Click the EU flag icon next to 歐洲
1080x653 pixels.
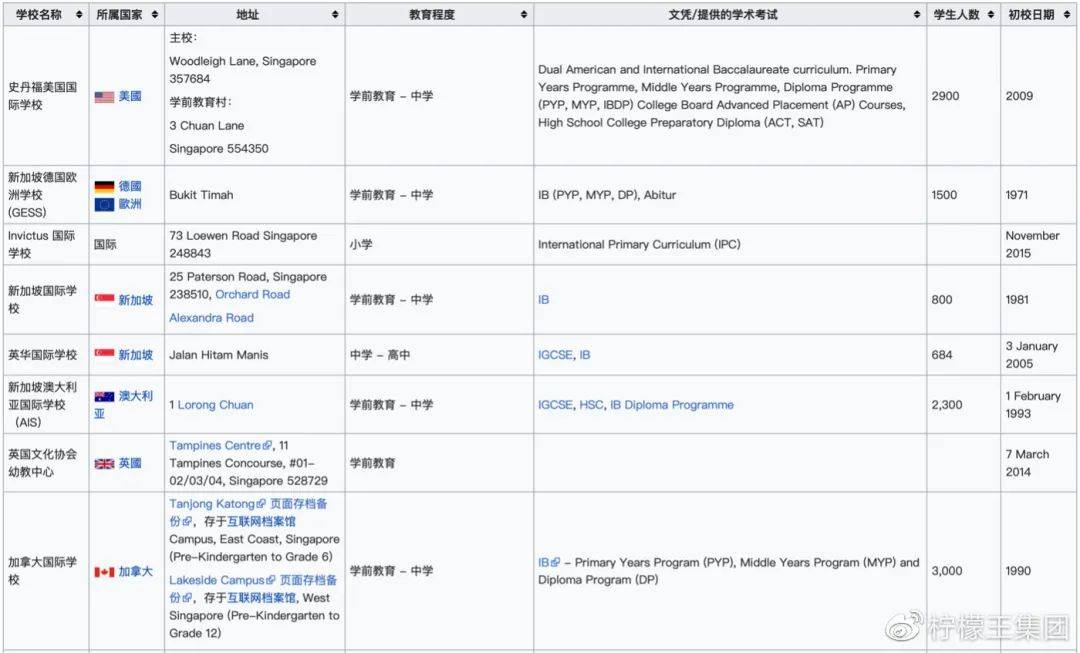[104, 203]
